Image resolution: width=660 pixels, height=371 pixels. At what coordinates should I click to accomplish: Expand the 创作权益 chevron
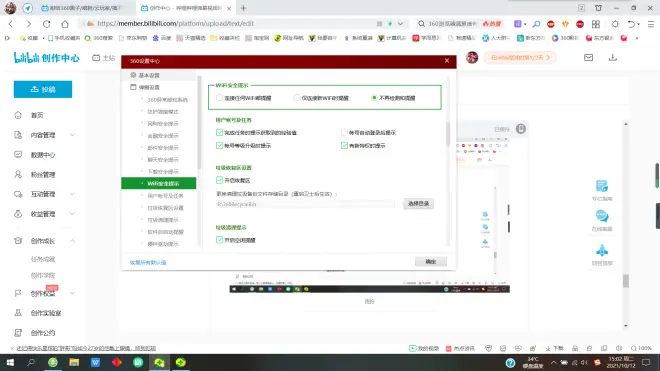(x=72, y=293)
